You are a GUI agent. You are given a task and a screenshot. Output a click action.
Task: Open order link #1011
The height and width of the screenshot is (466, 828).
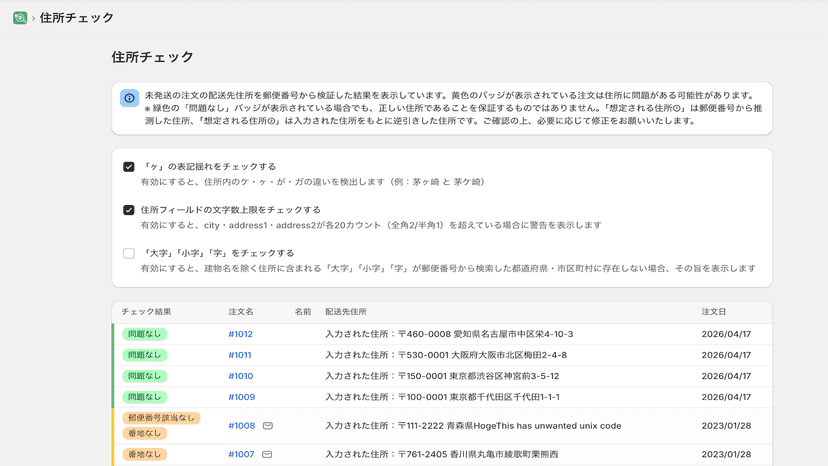(x=240, y=355)
